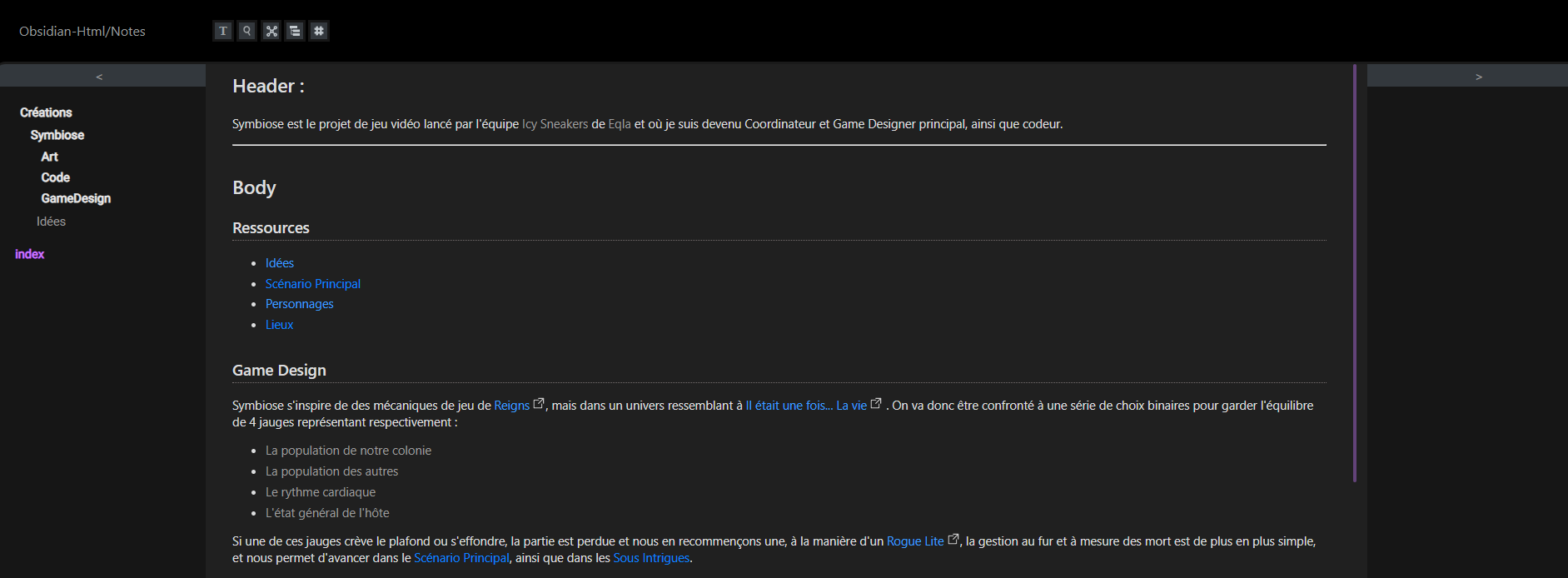Click external icon after 'La vie' link
This screenshot has height=578, width=1568.
876,403
